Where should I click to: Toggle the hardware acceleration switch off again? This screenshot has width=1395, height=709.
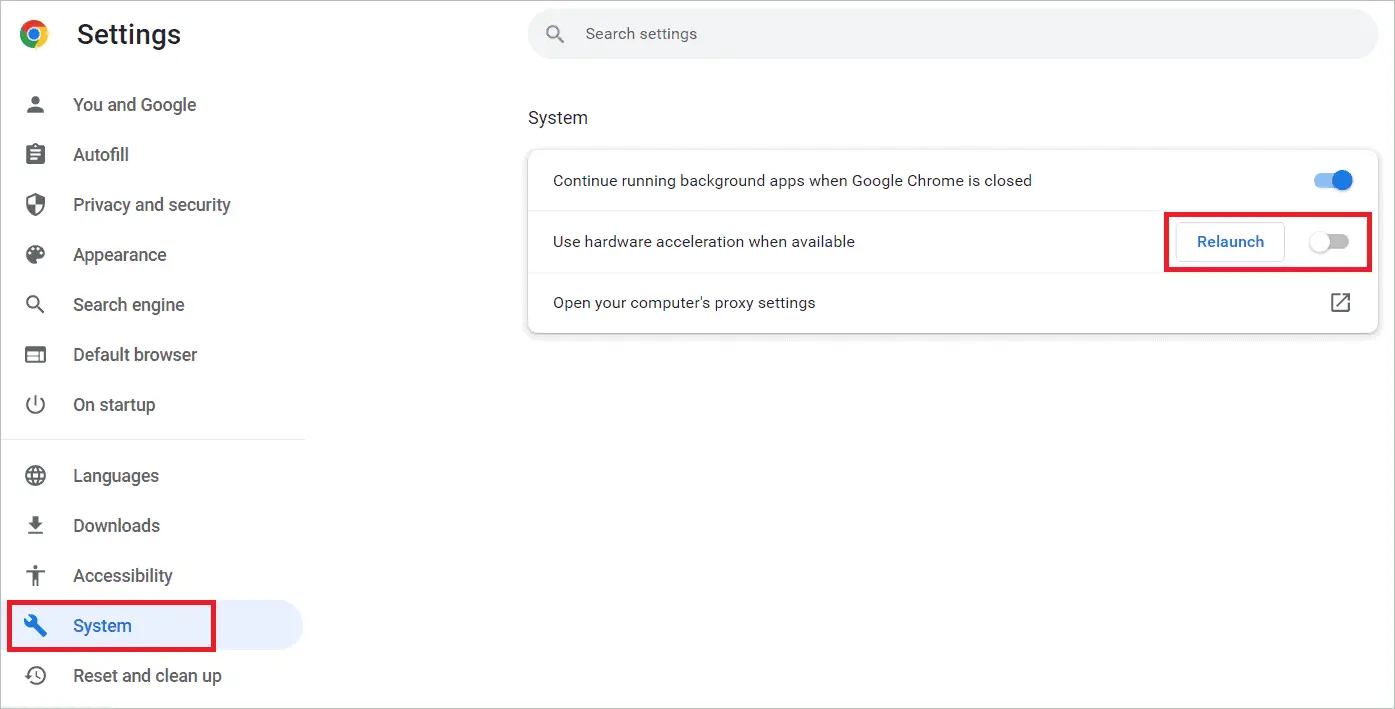[x=1331, y=241]
